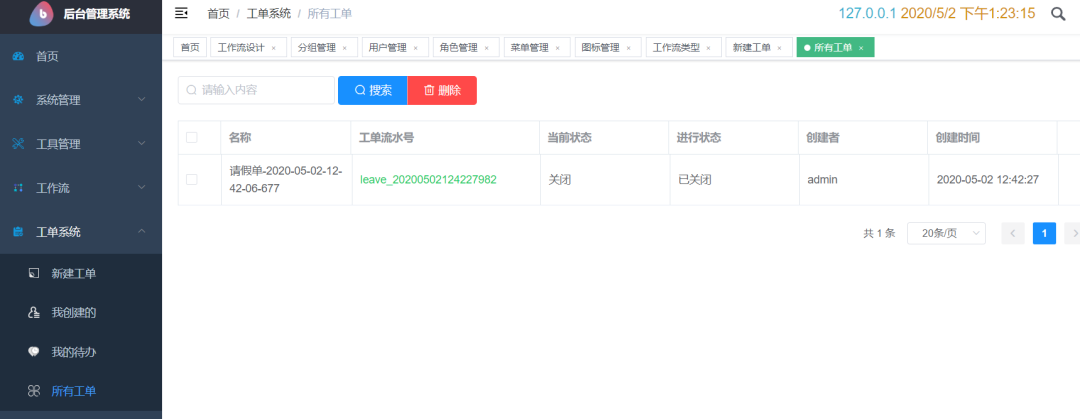Image resolution: width=1080 pixels, height=419 pixels.
Task: Click 首页 in the breadcrumb
Action: [x=218, y=13]
